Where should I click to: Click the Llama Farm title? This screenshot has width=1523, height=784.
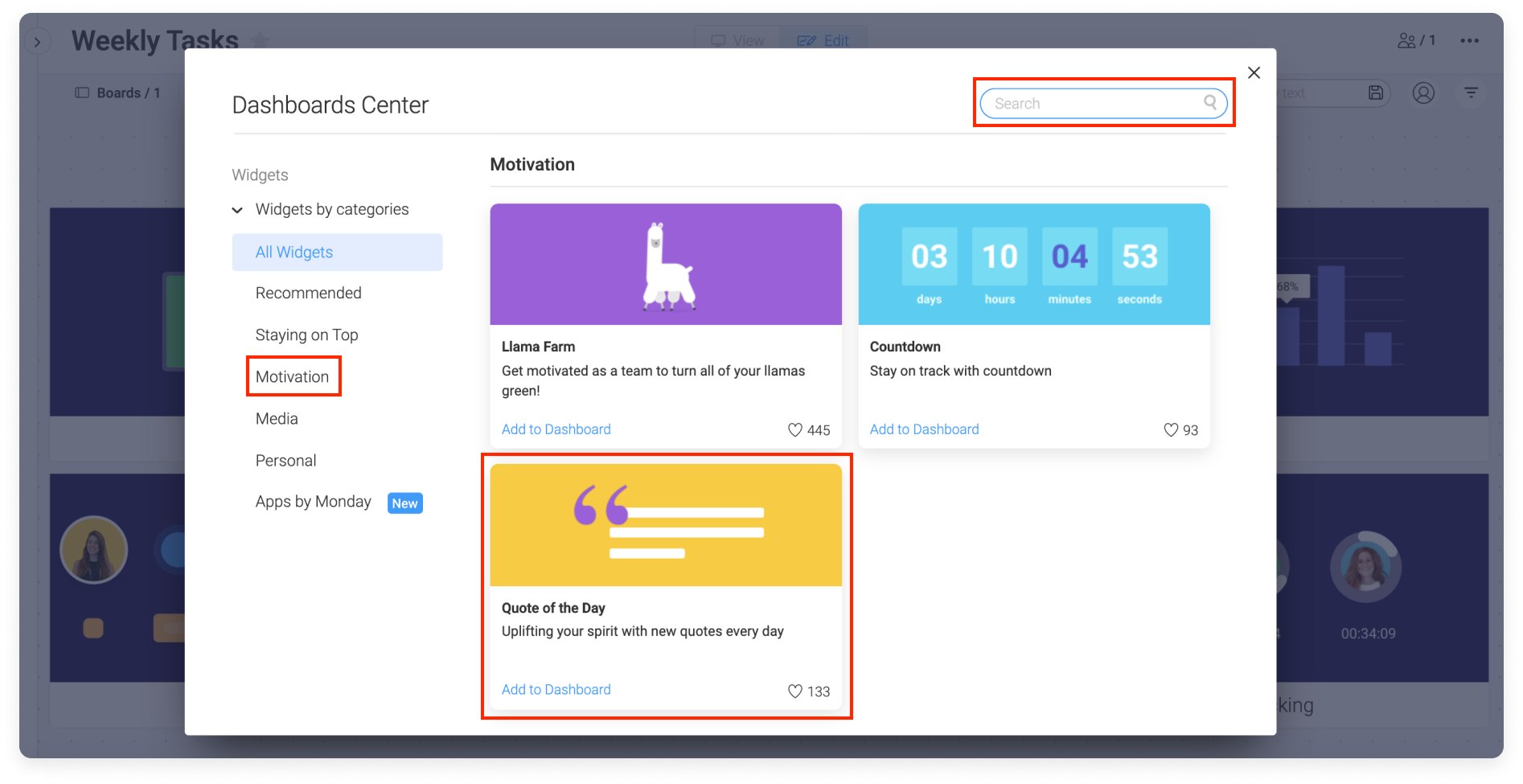[539, 347]
